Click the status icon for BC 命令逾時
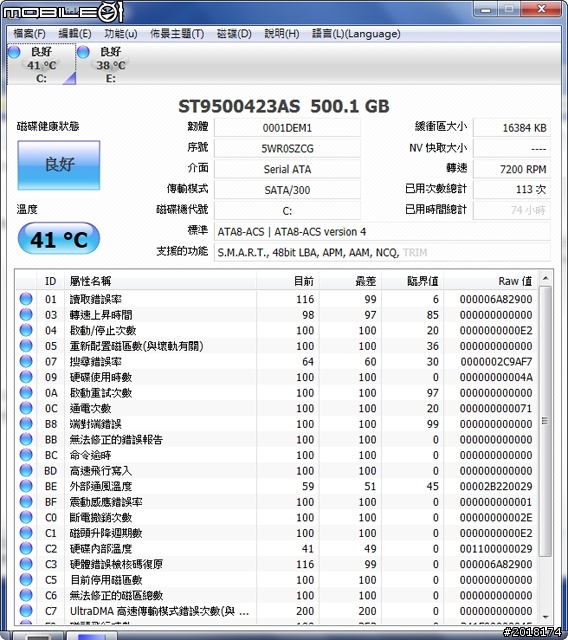568x640 pixels. (x=26, y=455)
